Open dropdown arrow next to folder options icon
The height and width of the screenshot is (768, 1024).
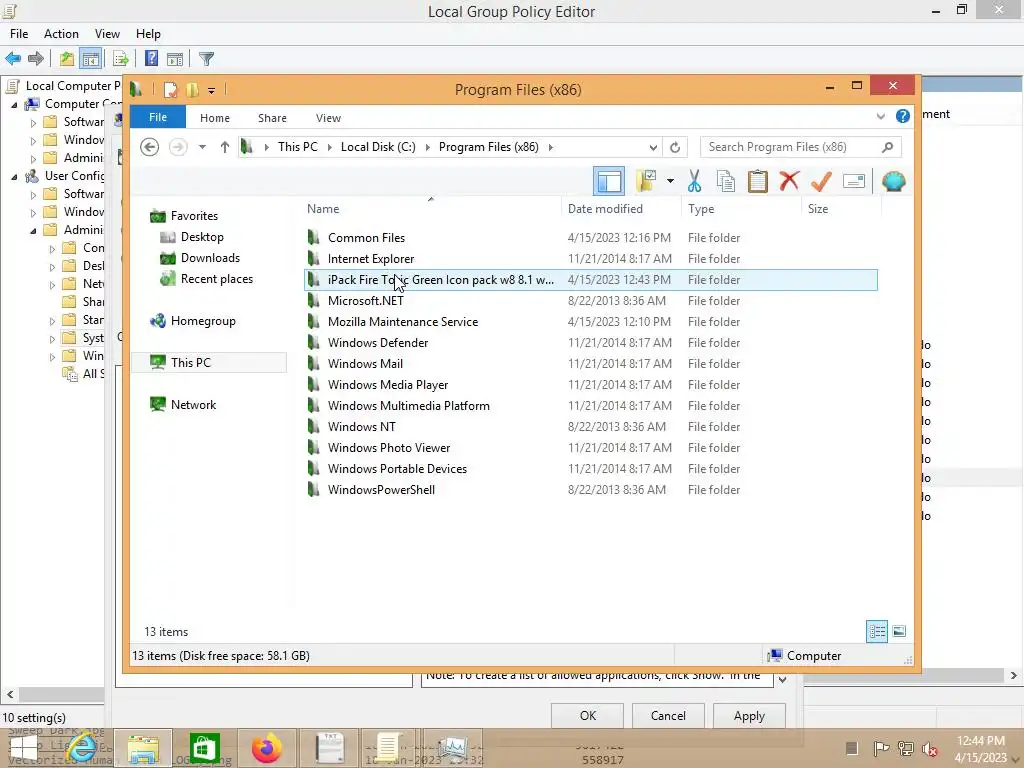tap(670, 181)
